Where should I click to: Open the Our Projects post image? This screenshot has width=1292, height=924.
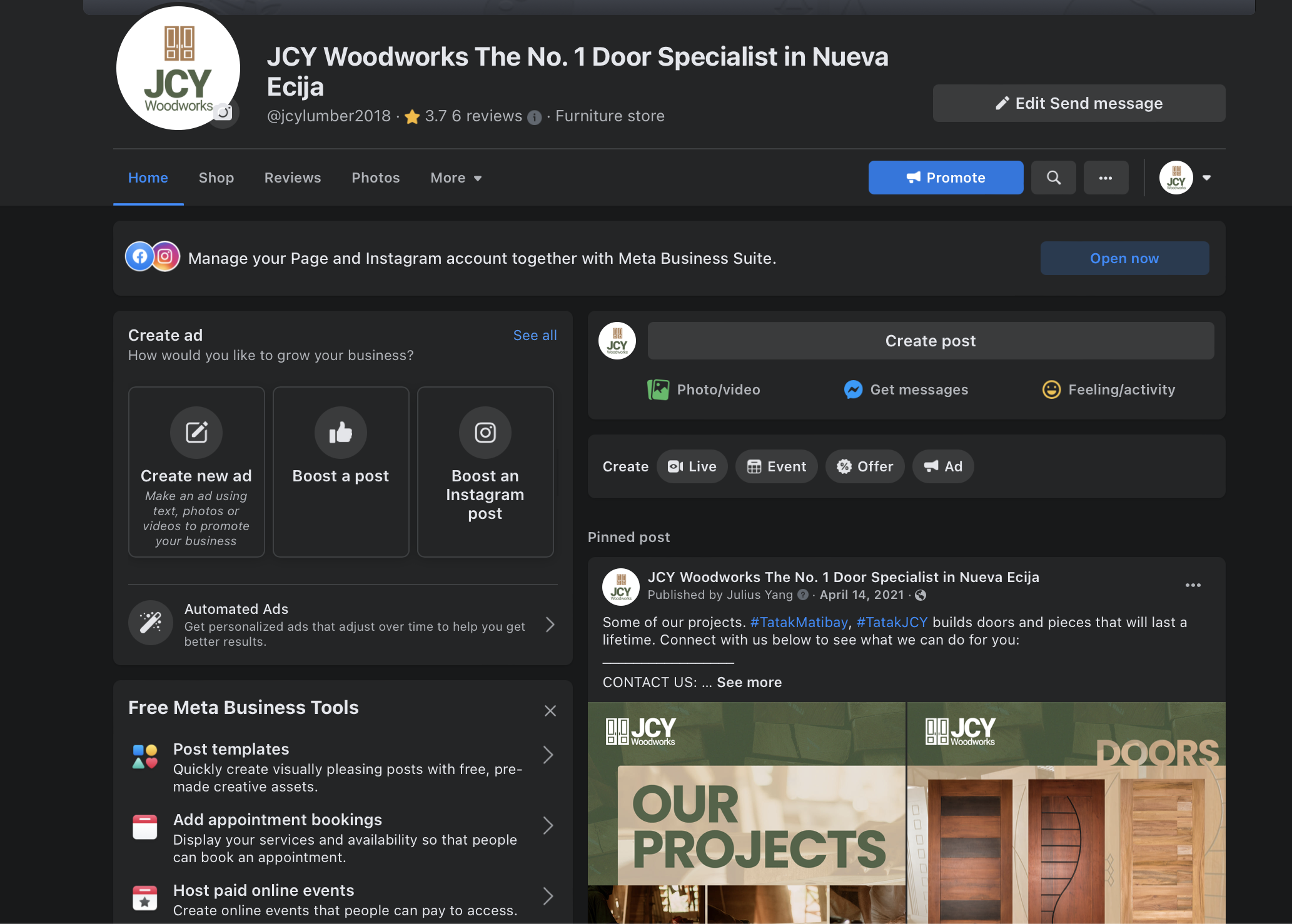click(x=746, y=813)
